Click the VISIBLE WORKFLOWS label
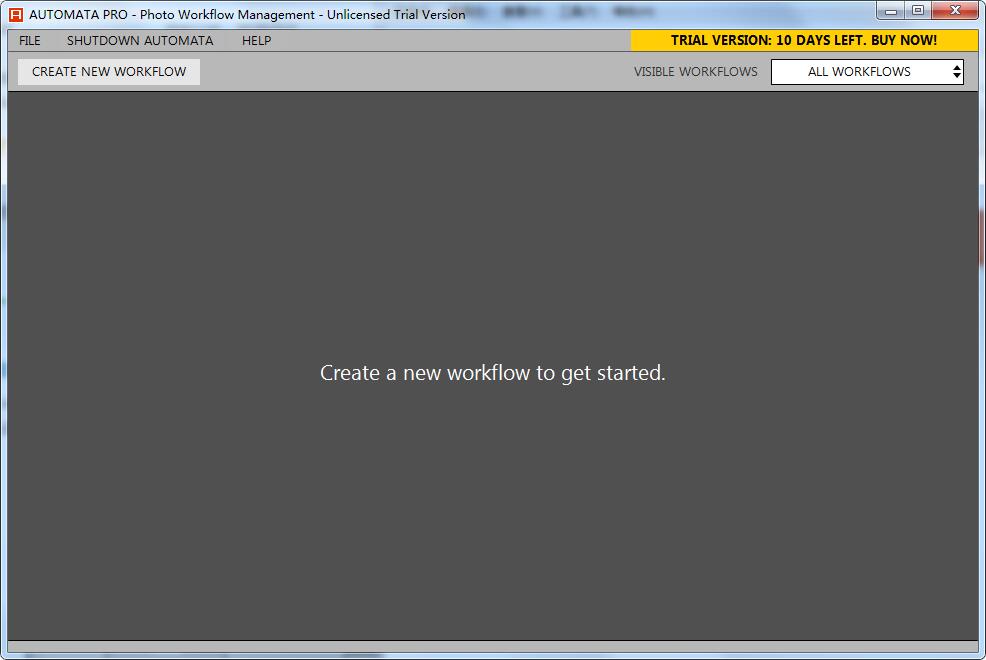 pos(695,72)
